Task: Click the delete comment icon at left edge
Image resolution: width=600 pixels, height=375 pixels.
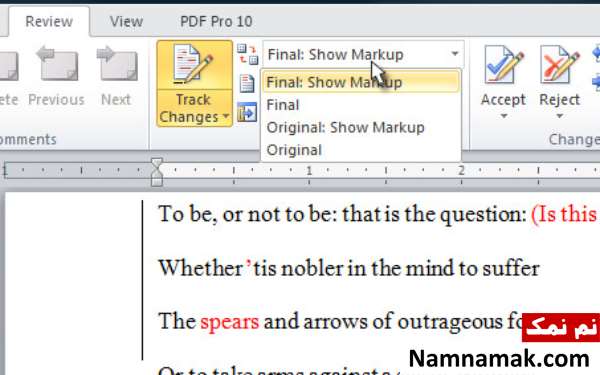Action: 8,66
